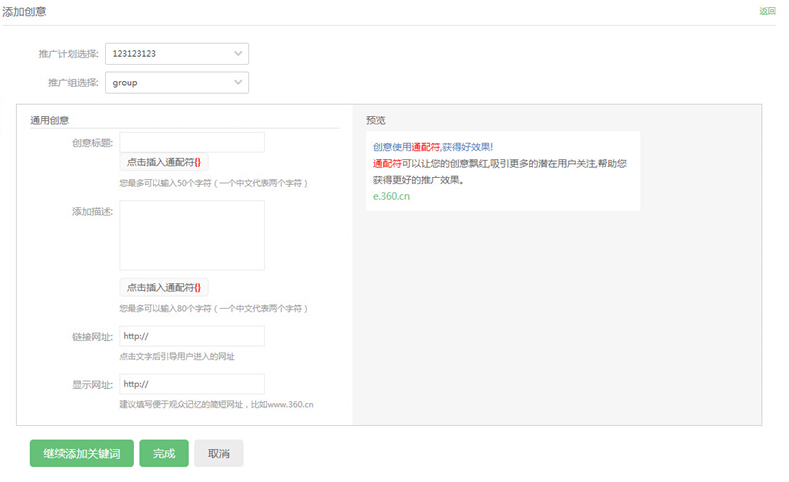789x482 pixels.
Task: Click inside the 添加描述 text area
Action: 192,235
